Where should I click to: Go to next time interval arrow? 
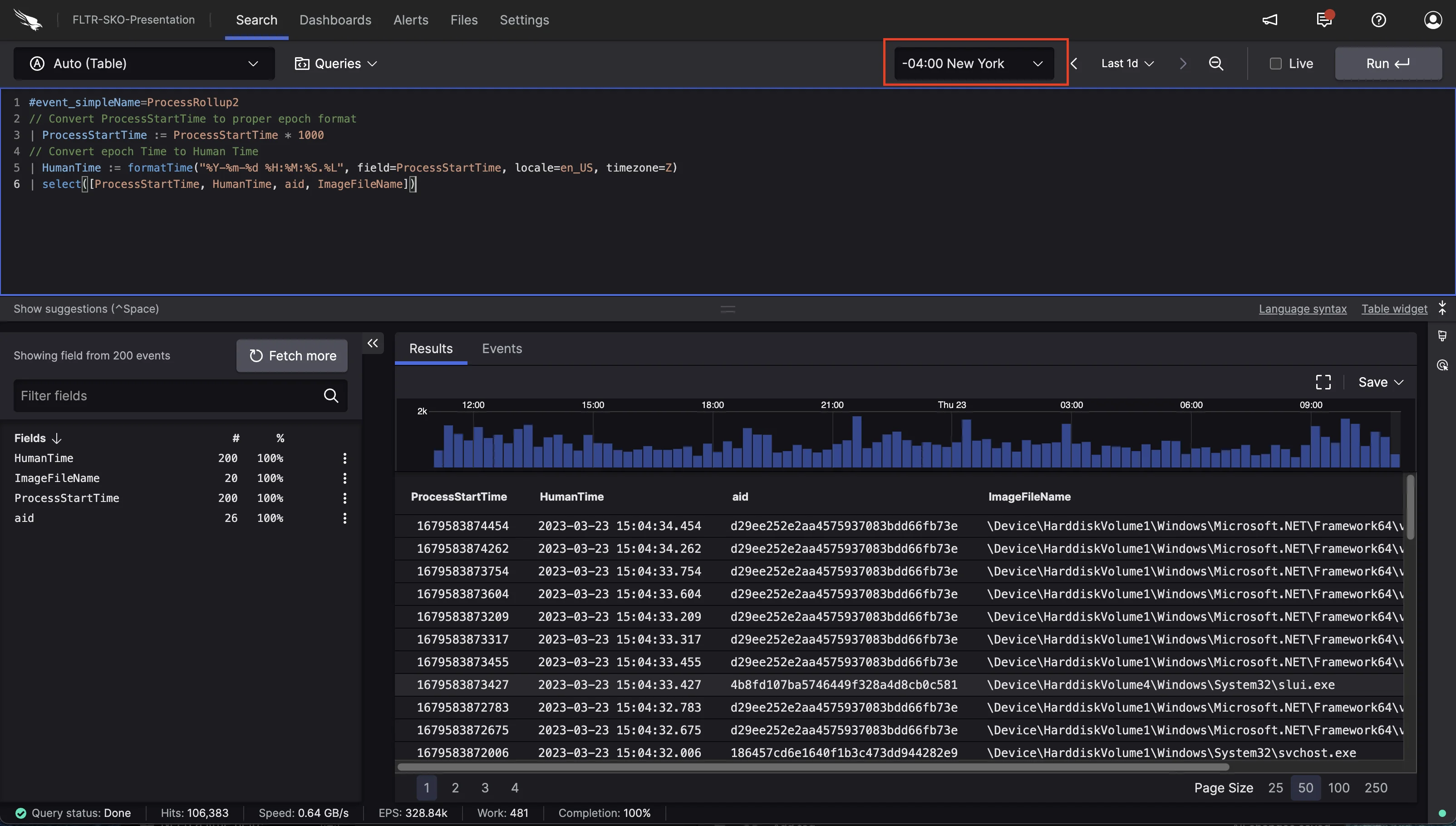point(1183,64)
